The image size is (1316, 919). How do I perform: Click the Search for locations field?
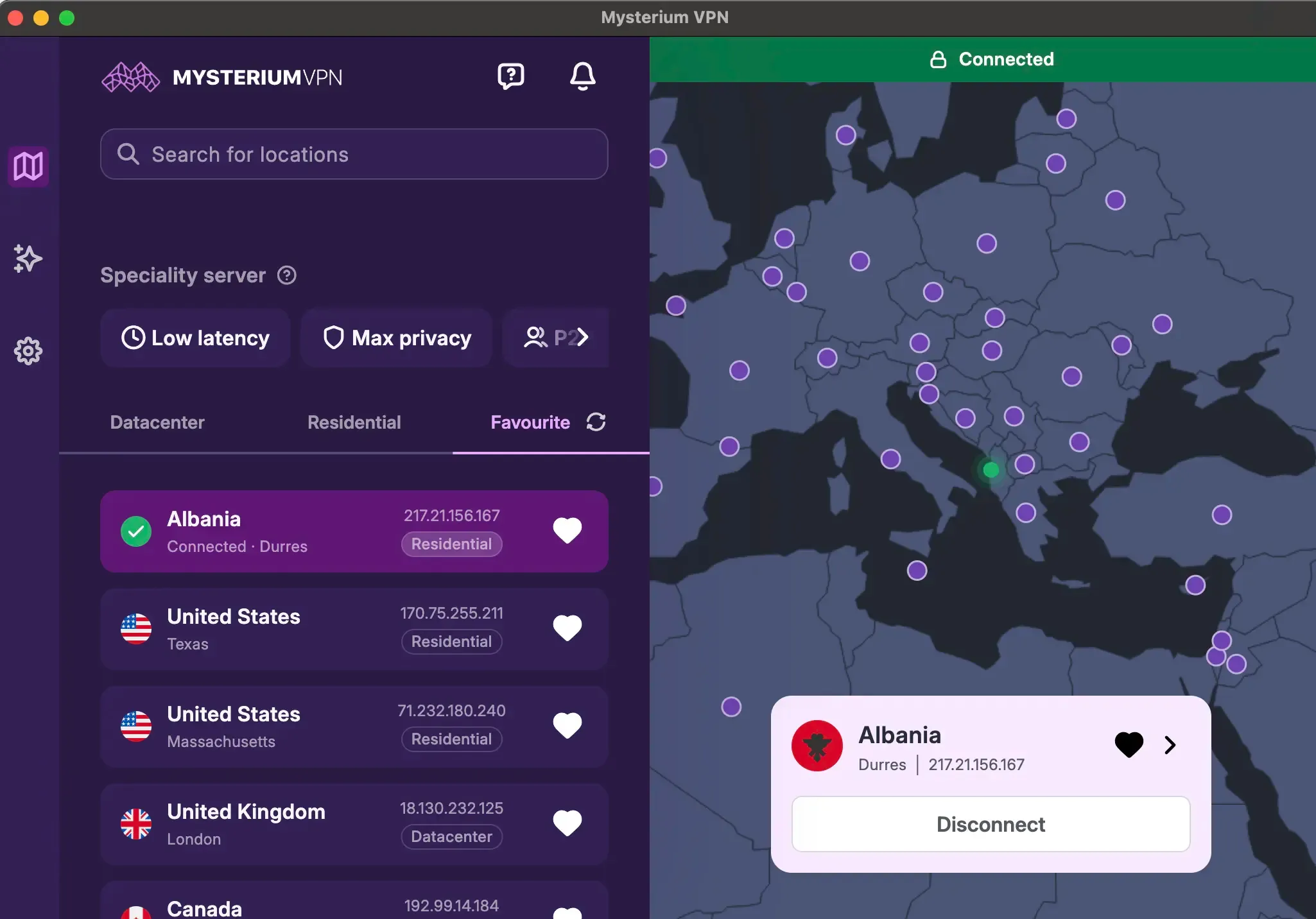click(354, 154)
